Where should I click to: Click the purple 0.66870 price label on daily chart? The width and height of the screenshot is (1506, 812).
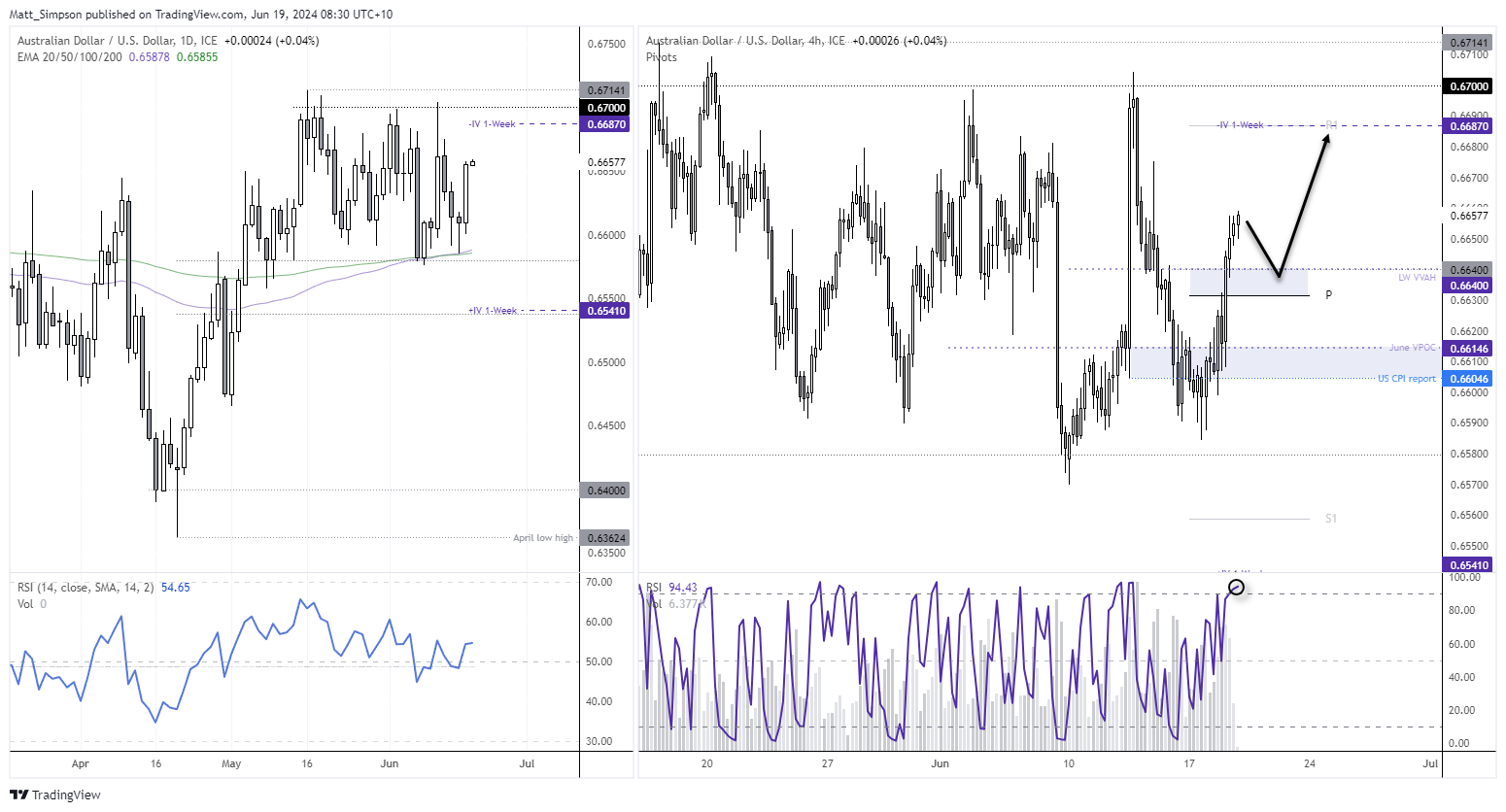click(604, 124)
